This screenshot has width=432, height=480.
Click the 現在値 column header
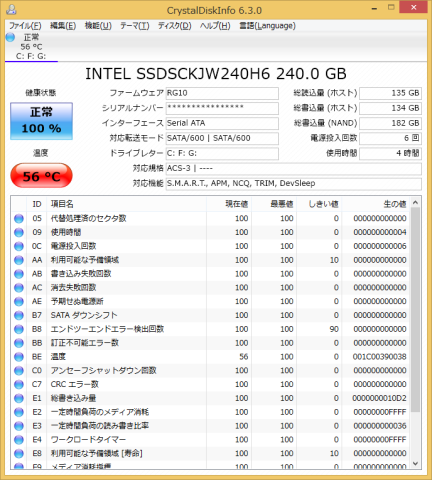point(229,204)
